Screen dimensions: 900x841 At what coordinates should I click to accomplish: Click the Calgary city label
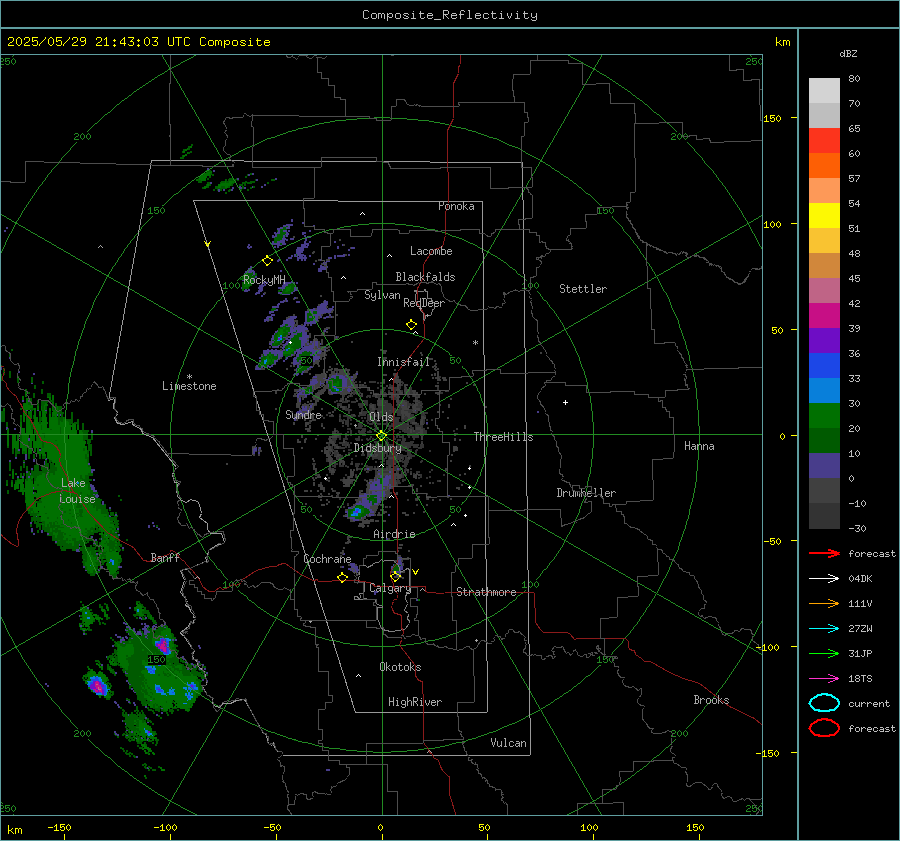[x=390, y=588]
